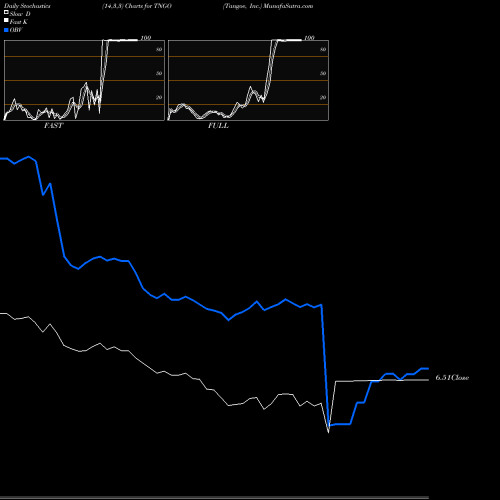The height and width of the screenshot is (500, 500).
Task: Click the '(14,3,3) Charts for TNGO' heading
Action: click(137, 6)
